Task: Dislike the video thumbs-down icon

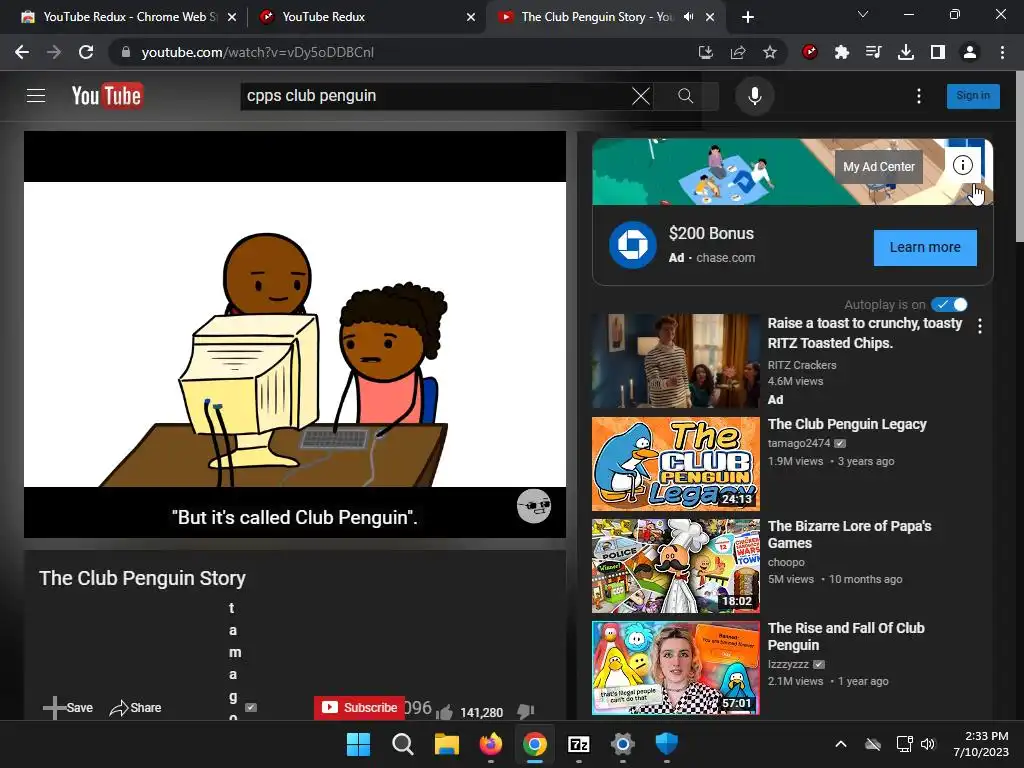Action: (x=526, y=711)
